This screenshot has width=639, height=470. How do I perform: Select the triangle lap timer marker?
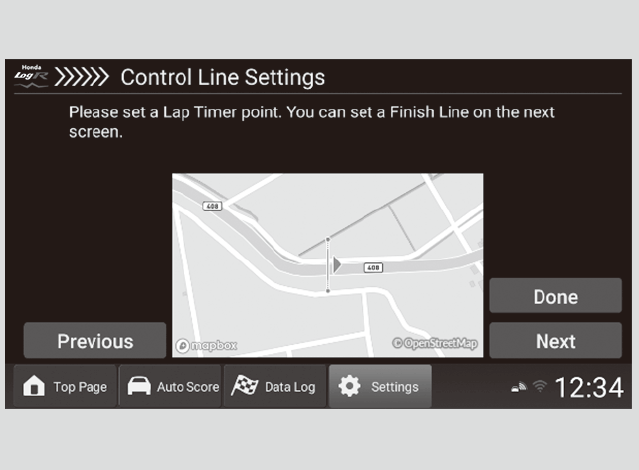[338, 264]
